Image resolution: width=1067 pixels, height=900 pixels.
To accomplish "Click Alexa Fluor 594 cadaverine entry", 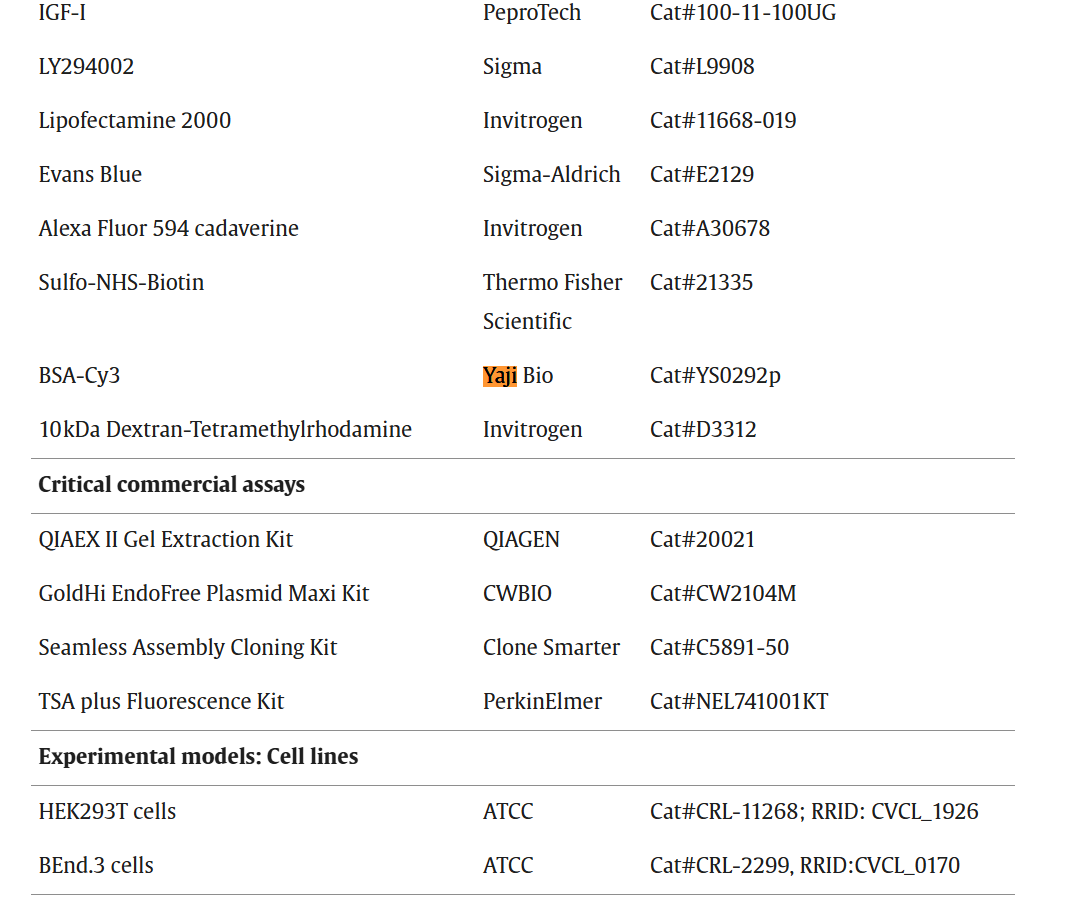I will click(x=168, y=229).
